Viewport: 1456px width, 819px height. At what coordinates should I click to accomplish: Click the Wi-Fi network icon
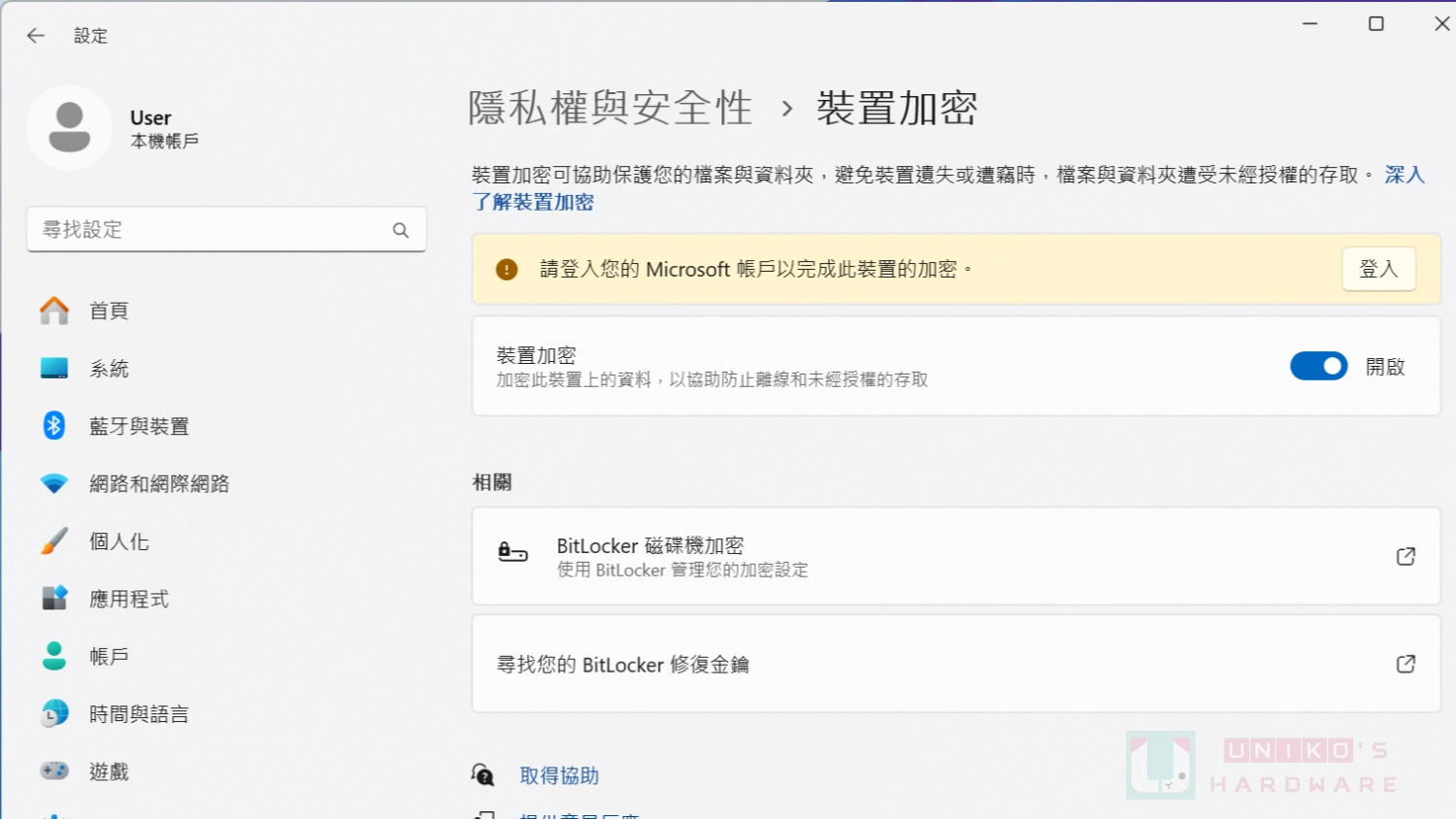[54, 483]
